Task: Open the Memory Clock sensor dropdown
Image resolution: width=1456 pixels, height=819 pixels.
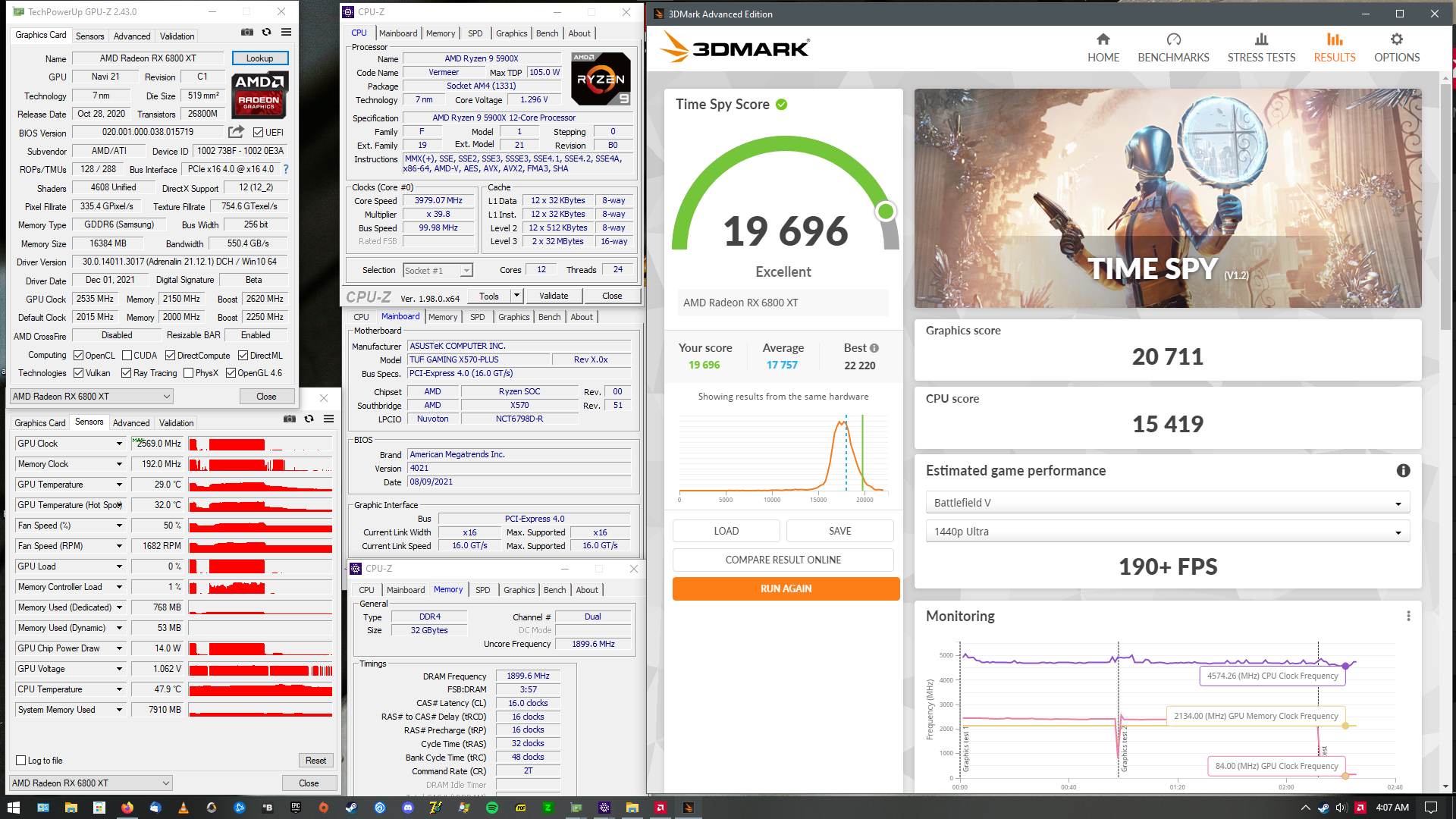Action: tap(119, 464)
